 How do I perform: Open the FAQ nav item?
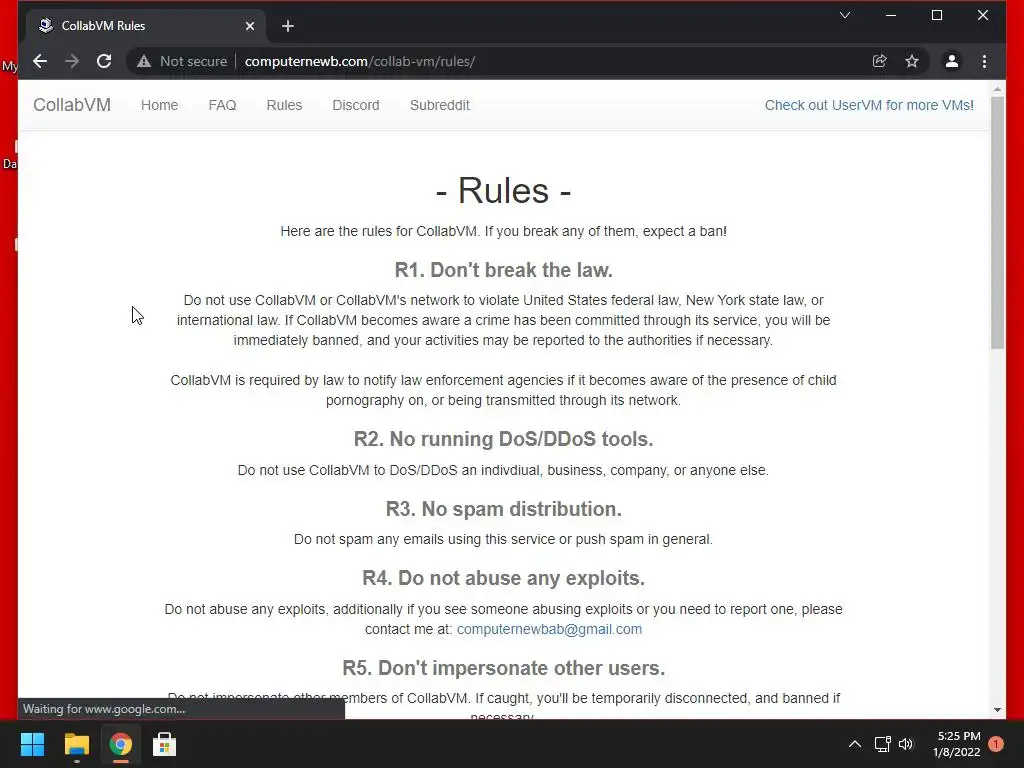(222, 105)
